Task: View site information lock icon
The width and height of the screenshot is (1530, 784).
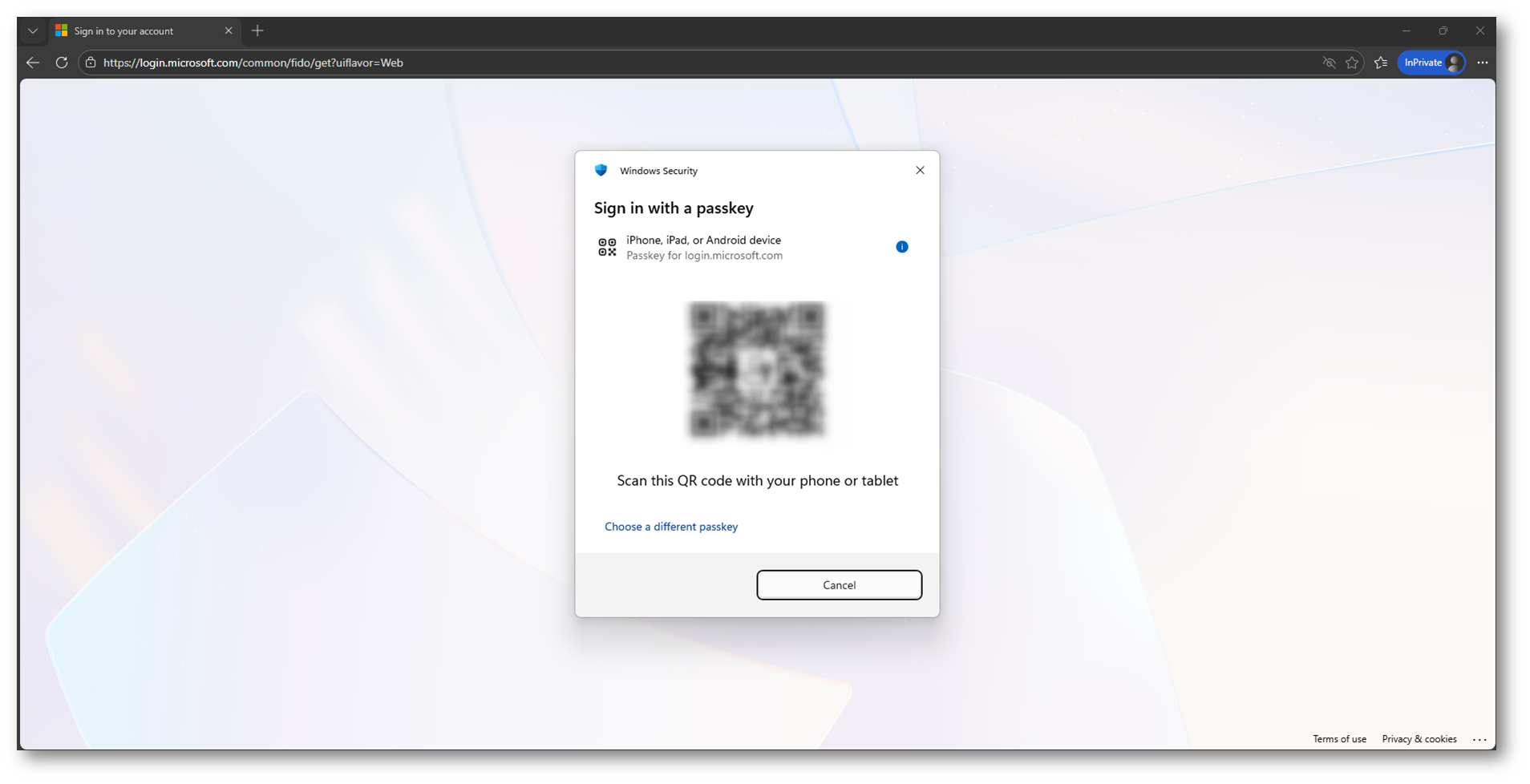Action: coord(91,63)
